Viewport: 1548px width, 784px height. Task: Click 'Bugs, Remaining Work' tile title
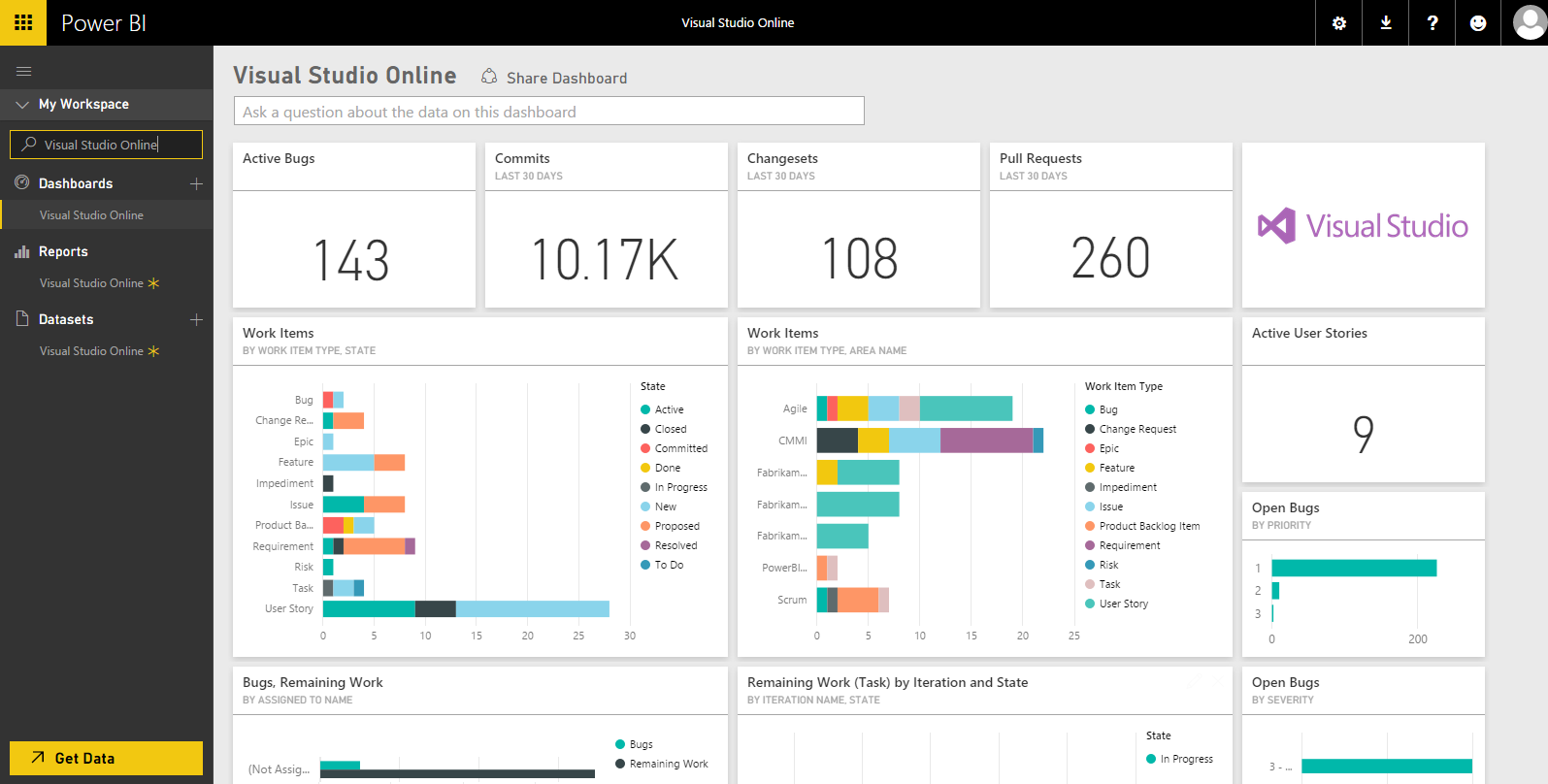[313, 682]
